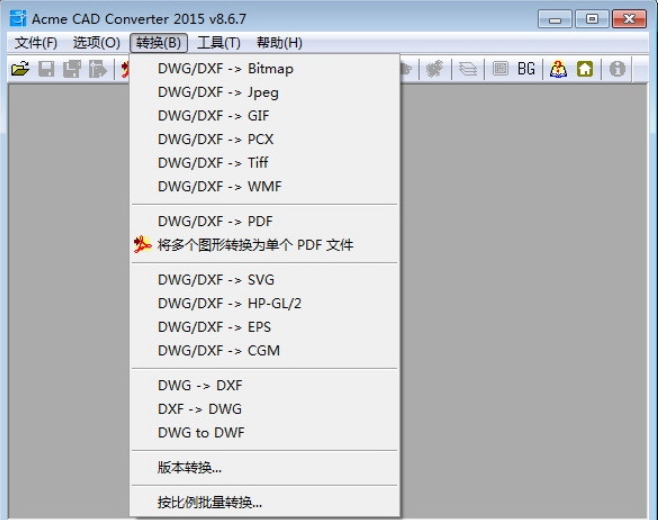
Task: Choose DWG/DXF -> GIF
Action: [264, 115]
